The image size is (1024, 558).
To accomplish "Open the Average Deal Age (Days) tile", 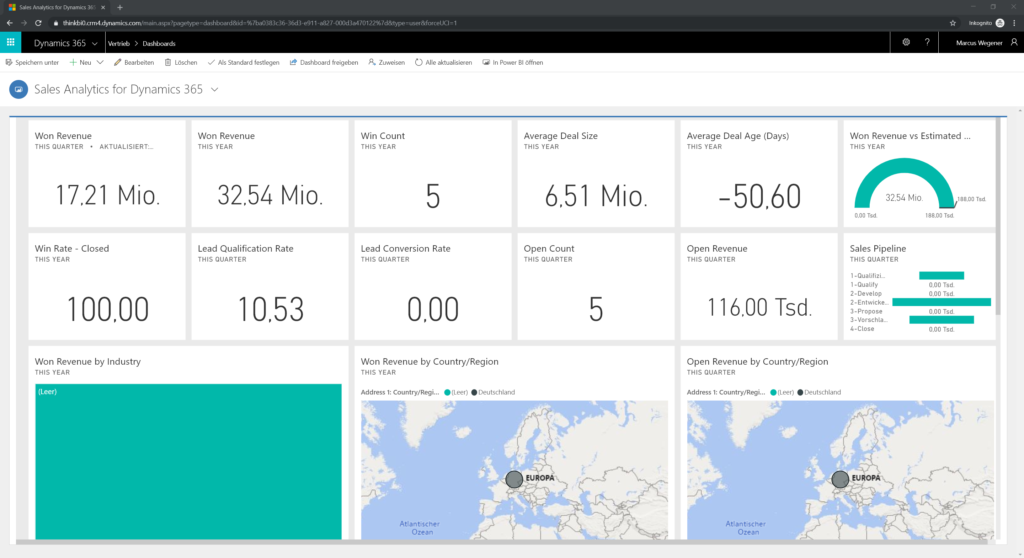I will click(x=759, y=174).
